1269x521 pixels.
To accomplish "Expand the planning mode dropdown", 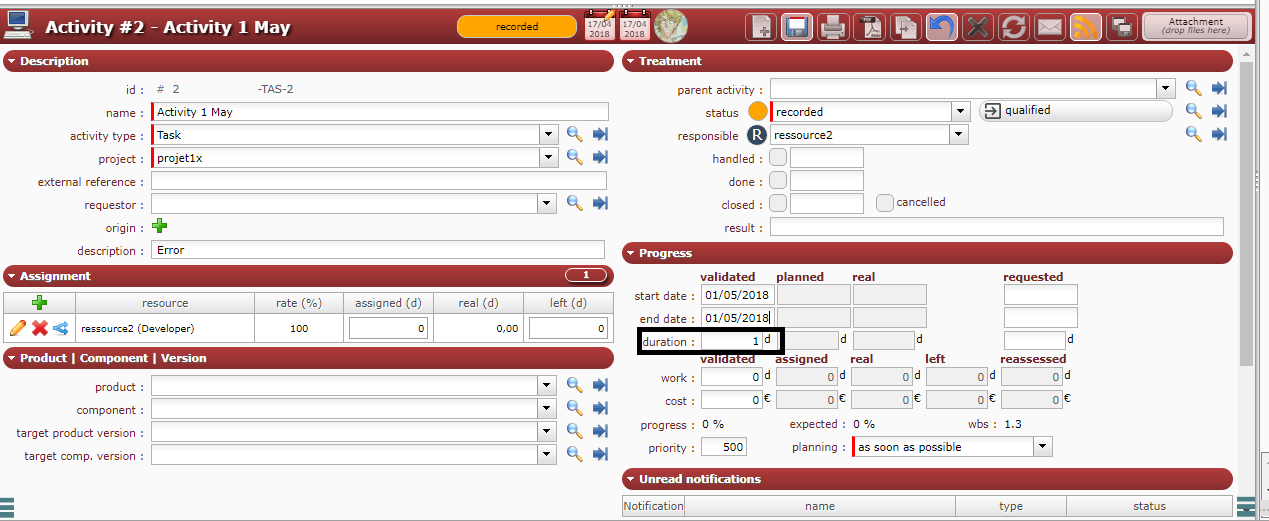I will coord(1043,447).
